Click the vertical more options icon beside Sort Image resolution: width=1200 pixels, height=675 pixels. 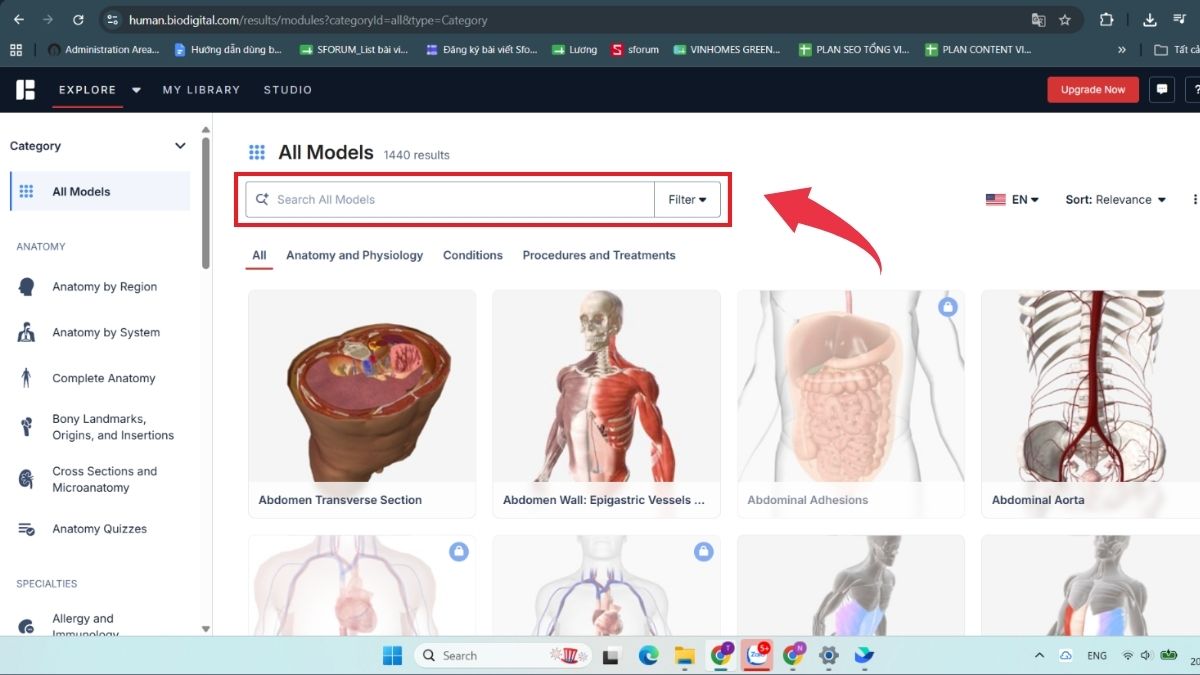1194,199
